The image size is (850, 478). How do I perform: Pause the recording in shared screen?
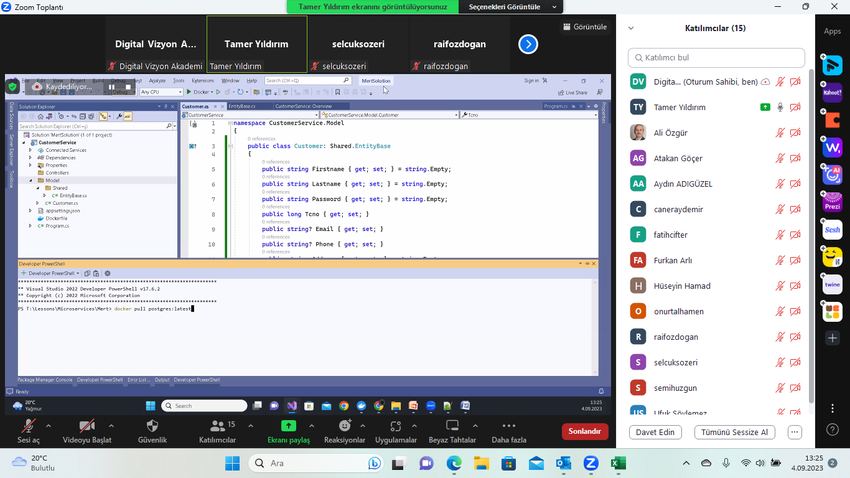(112, 87)
